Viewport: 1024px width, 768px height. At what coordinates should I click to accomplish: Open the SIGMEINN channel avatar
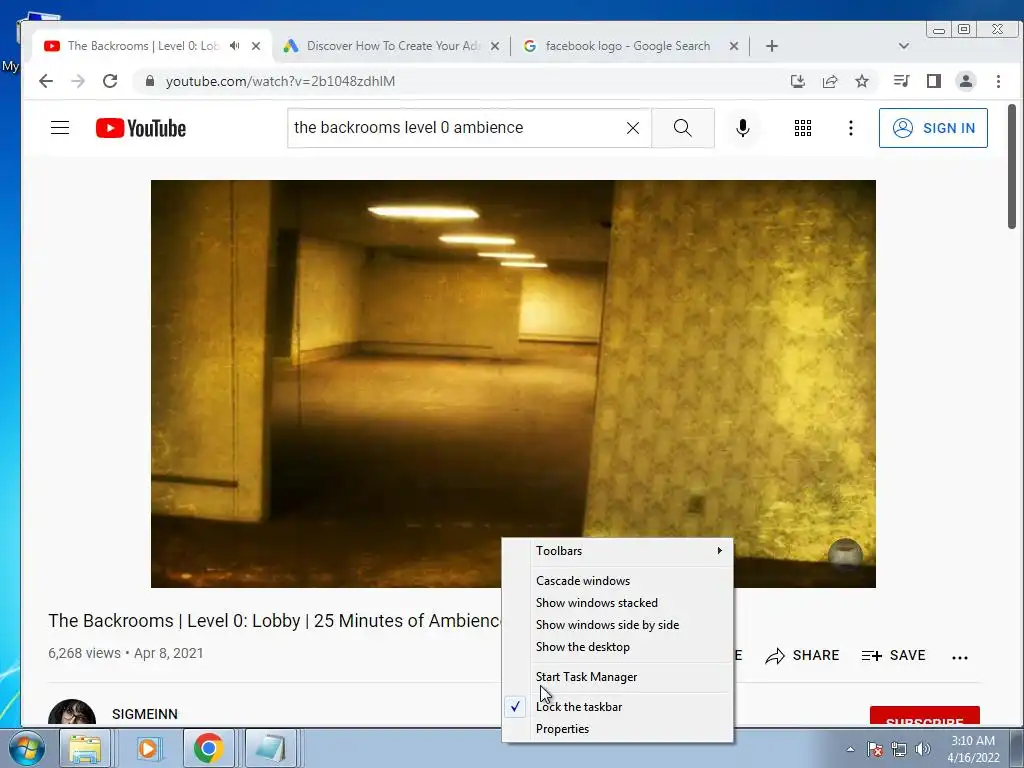pos(72,713)
